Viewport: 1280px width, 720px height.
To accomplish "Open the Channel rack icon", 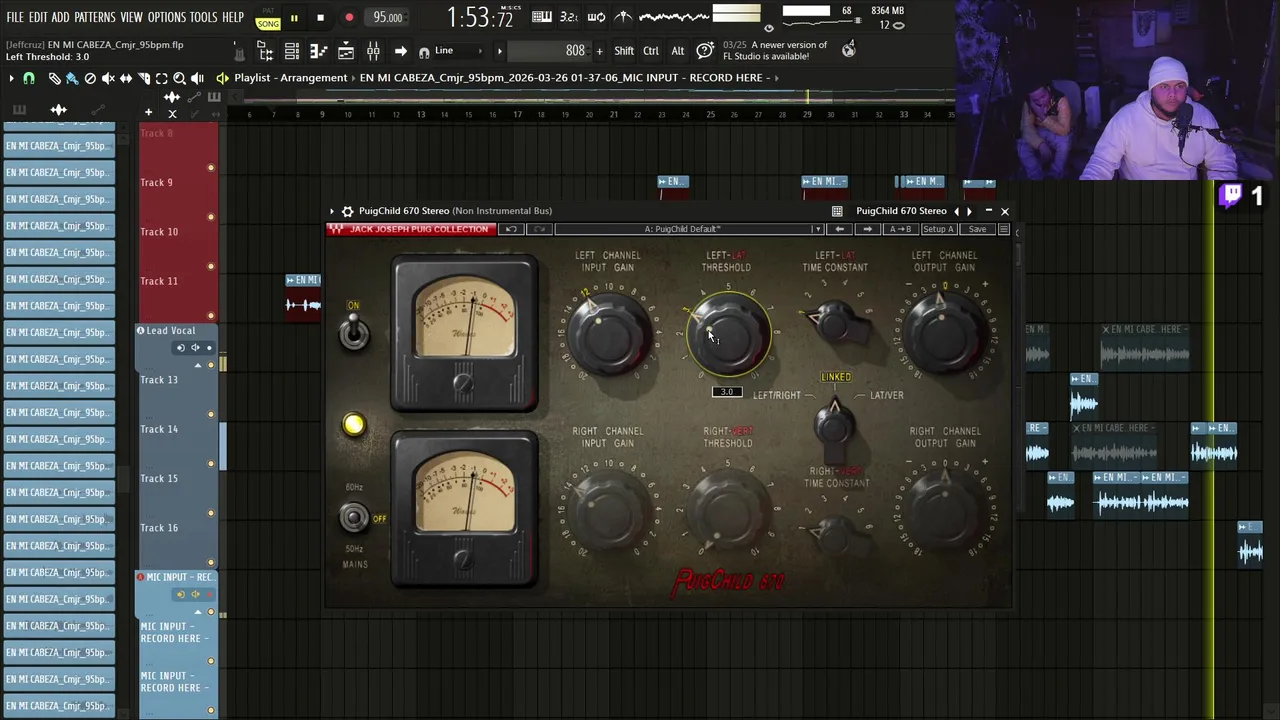I will [292, 51].
